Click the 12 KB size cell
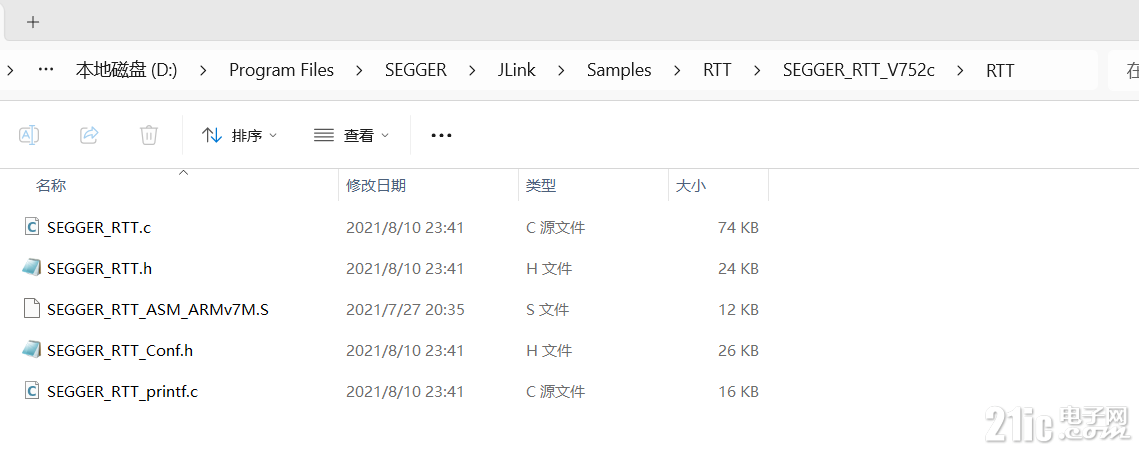Screen dimensions: 1139x449 (738, 310)
